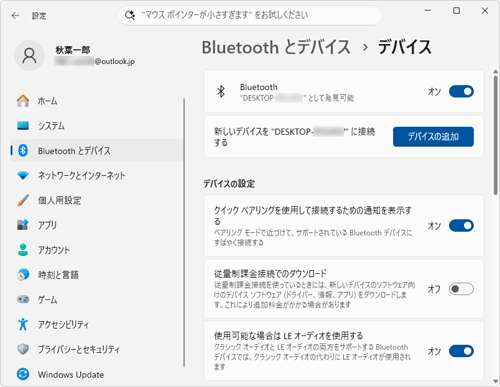Click the privacy shield icon
This screenshot has height=387, width=500.
(x=23, y=349)
